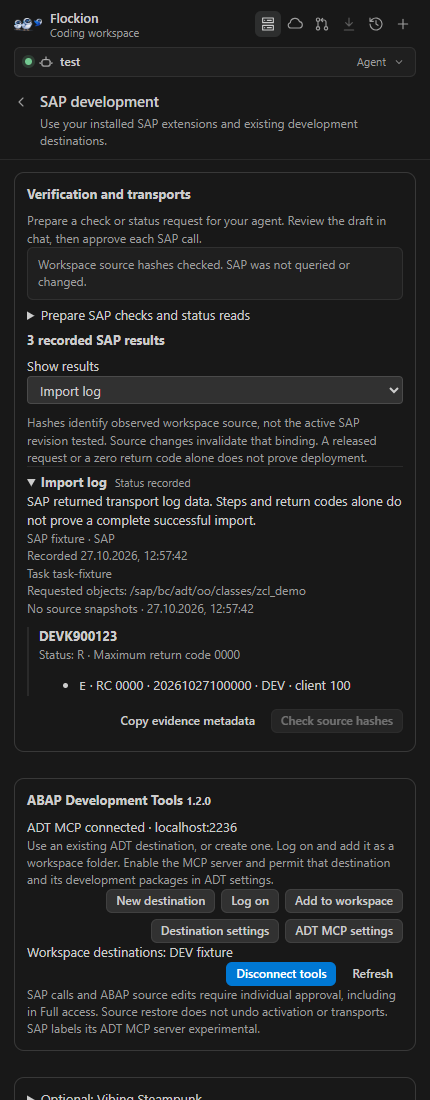Click the 'SAP fixture · SAP' line
430x1100 pixels.
70,538
